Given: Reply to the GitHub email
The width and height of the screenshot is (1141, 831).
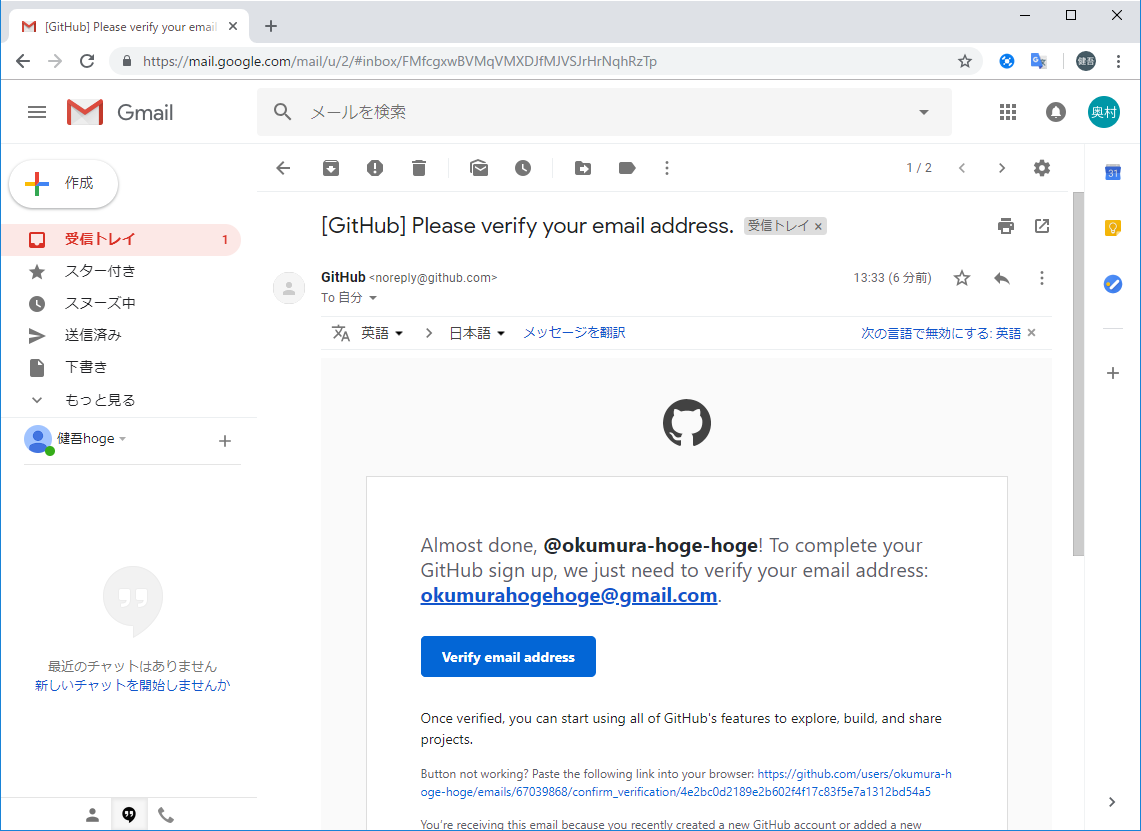Looking at the screenshot, I should point(1001,278).
